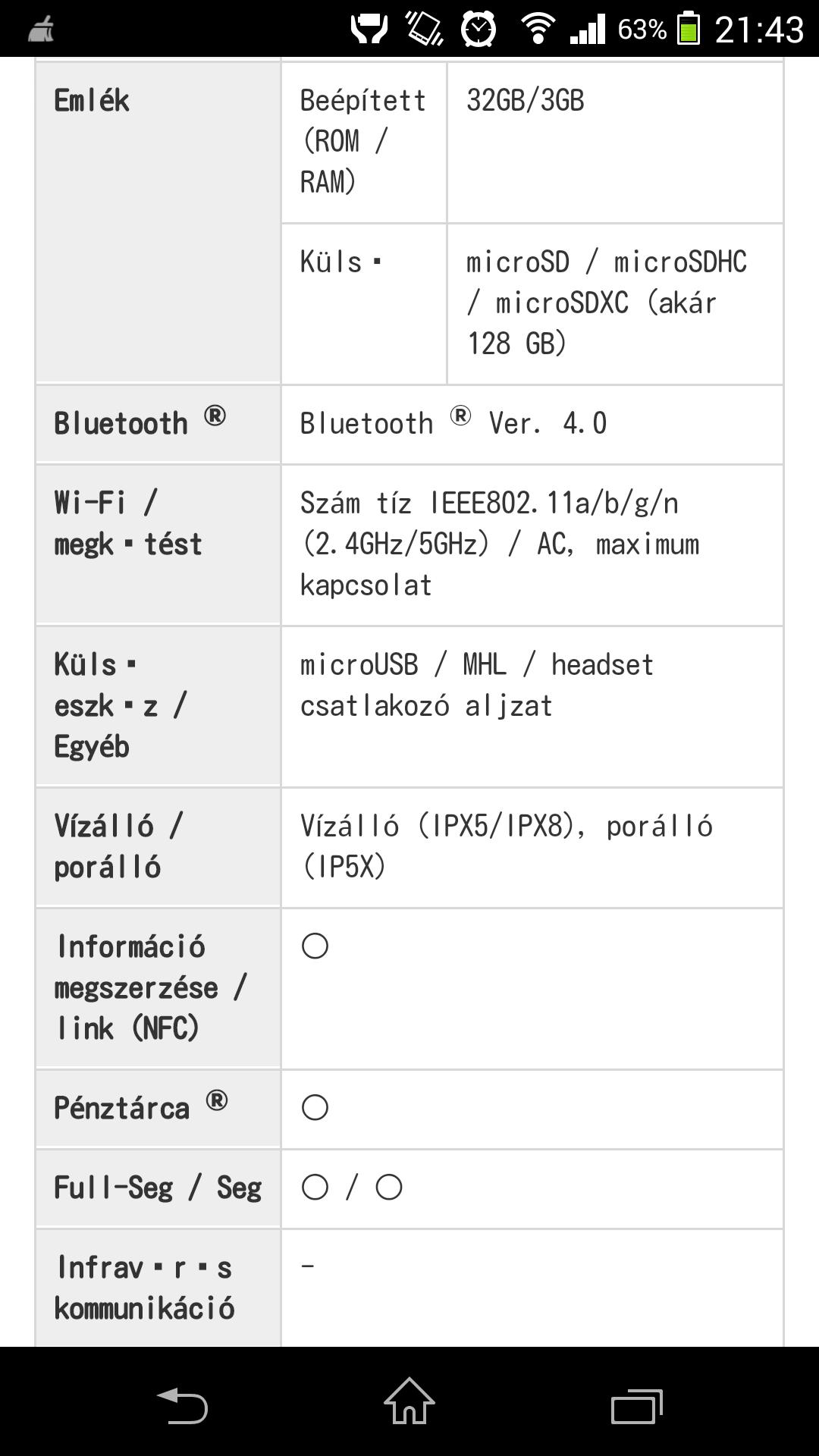Screen dimensions: 819x1456
Task: Tap the screen rotation status icon
Action: 425,29
